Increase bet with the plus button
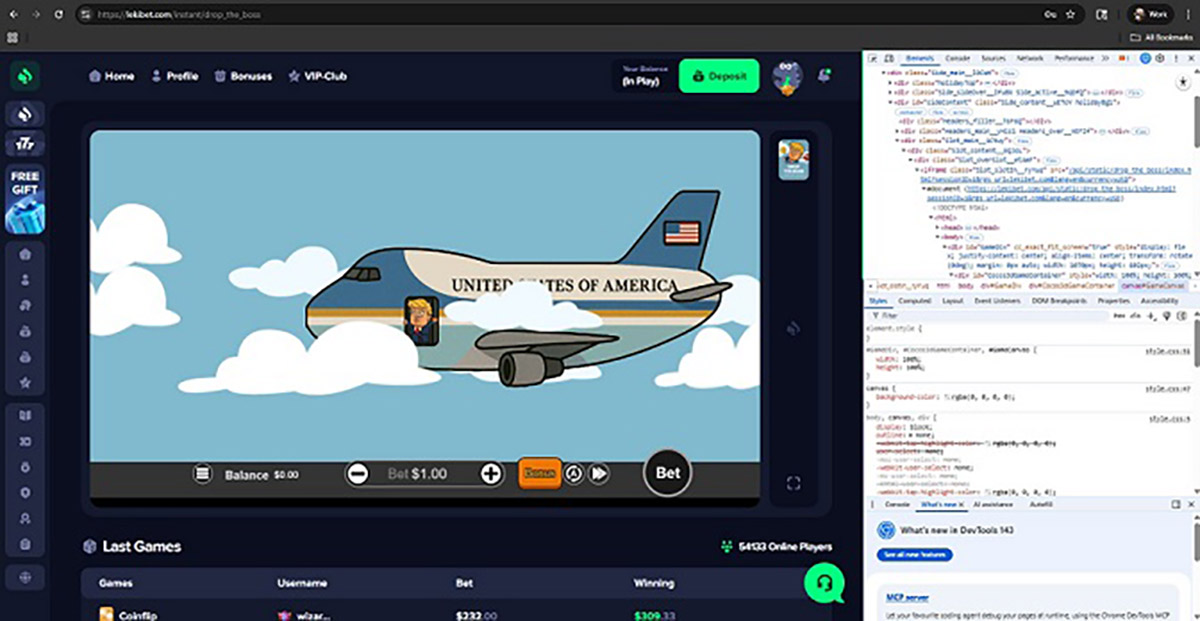The width and height of the screenshot is (1200, 621). [490, 474]
